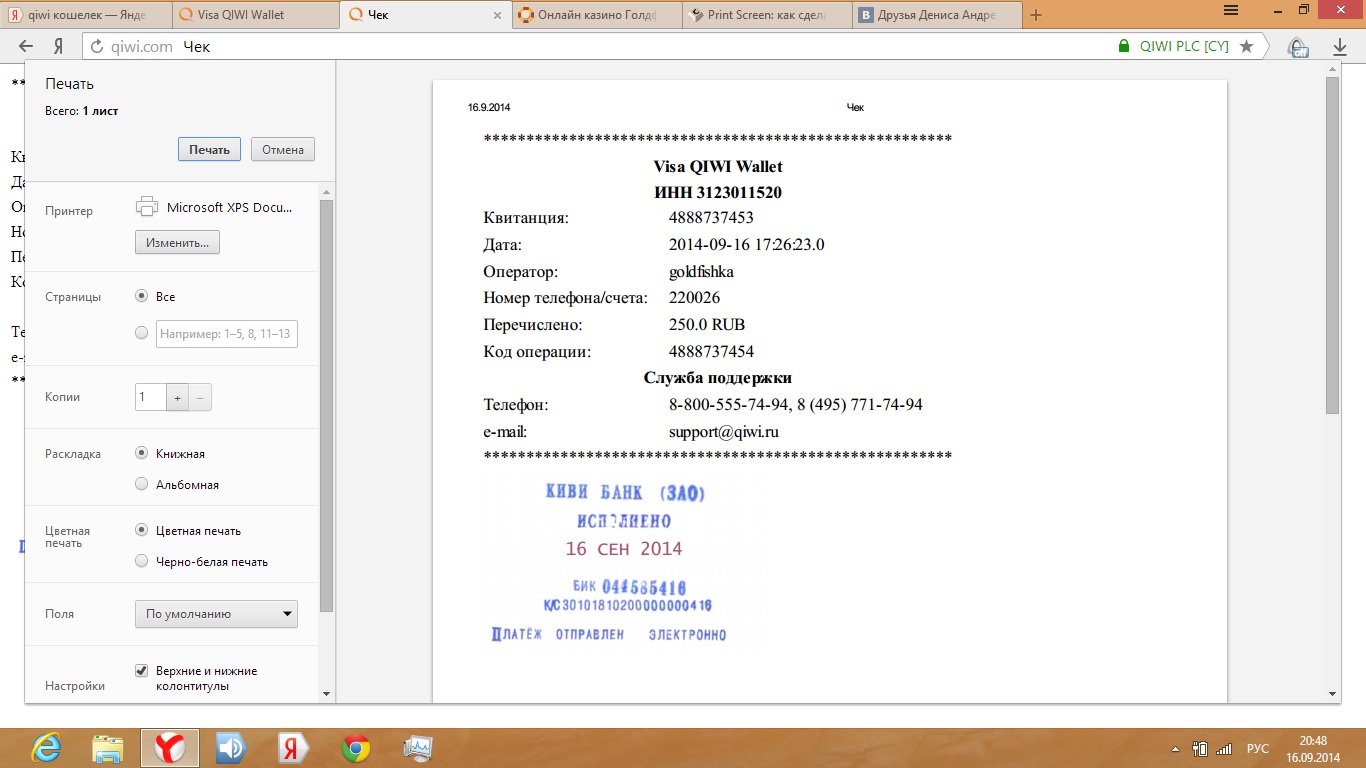Switch to the Visa QIWI Wallet tab
The height and width of the screenshot is (768, 1366).
tap(254, 15)
